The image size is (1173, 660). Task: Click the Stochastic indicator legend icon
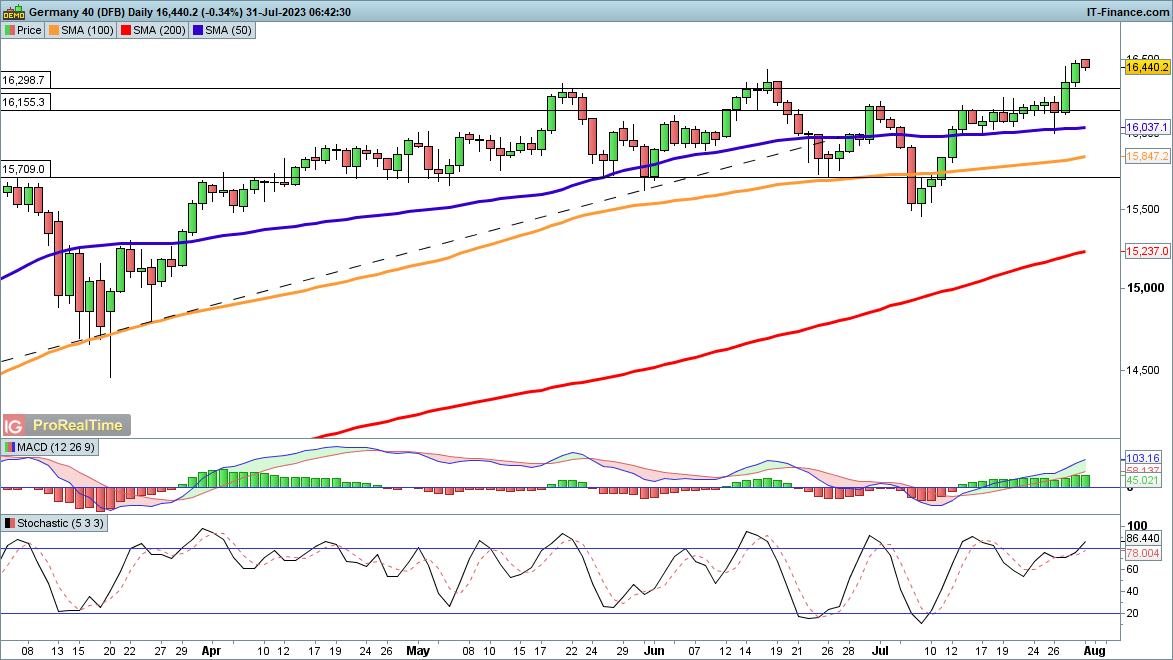click(x=10, y=524)
